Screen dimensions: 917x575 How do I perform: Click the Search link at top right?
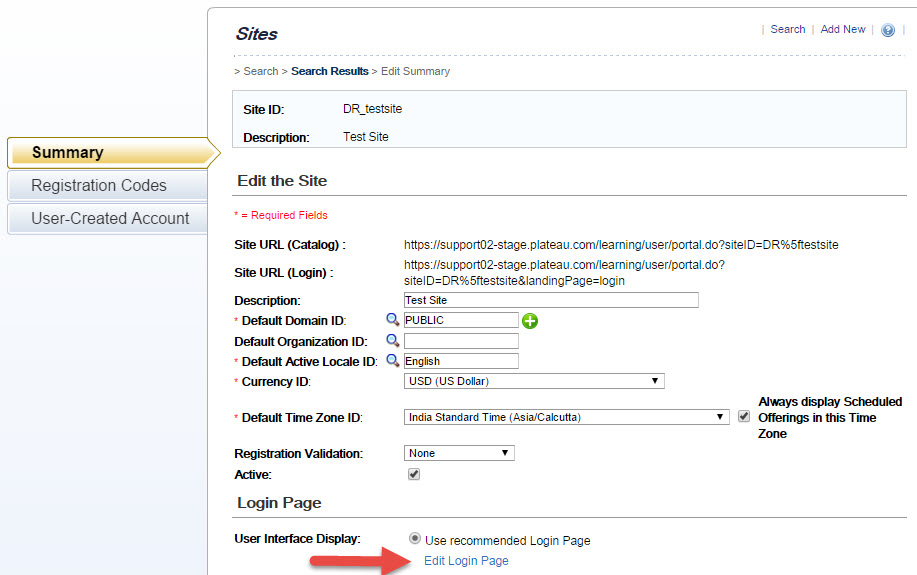(787, 29)
